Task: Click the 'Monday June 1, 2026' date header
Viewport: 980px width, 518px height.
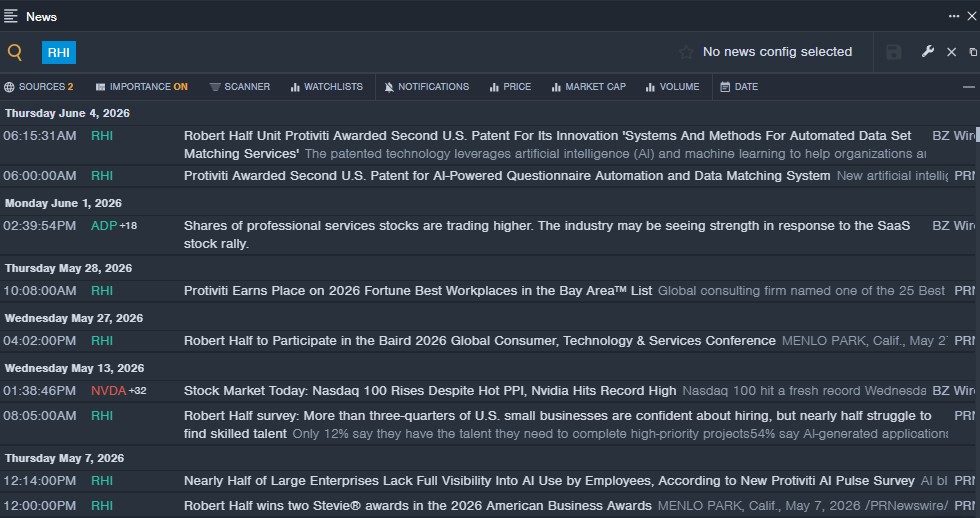Action: tap(63, 203)
